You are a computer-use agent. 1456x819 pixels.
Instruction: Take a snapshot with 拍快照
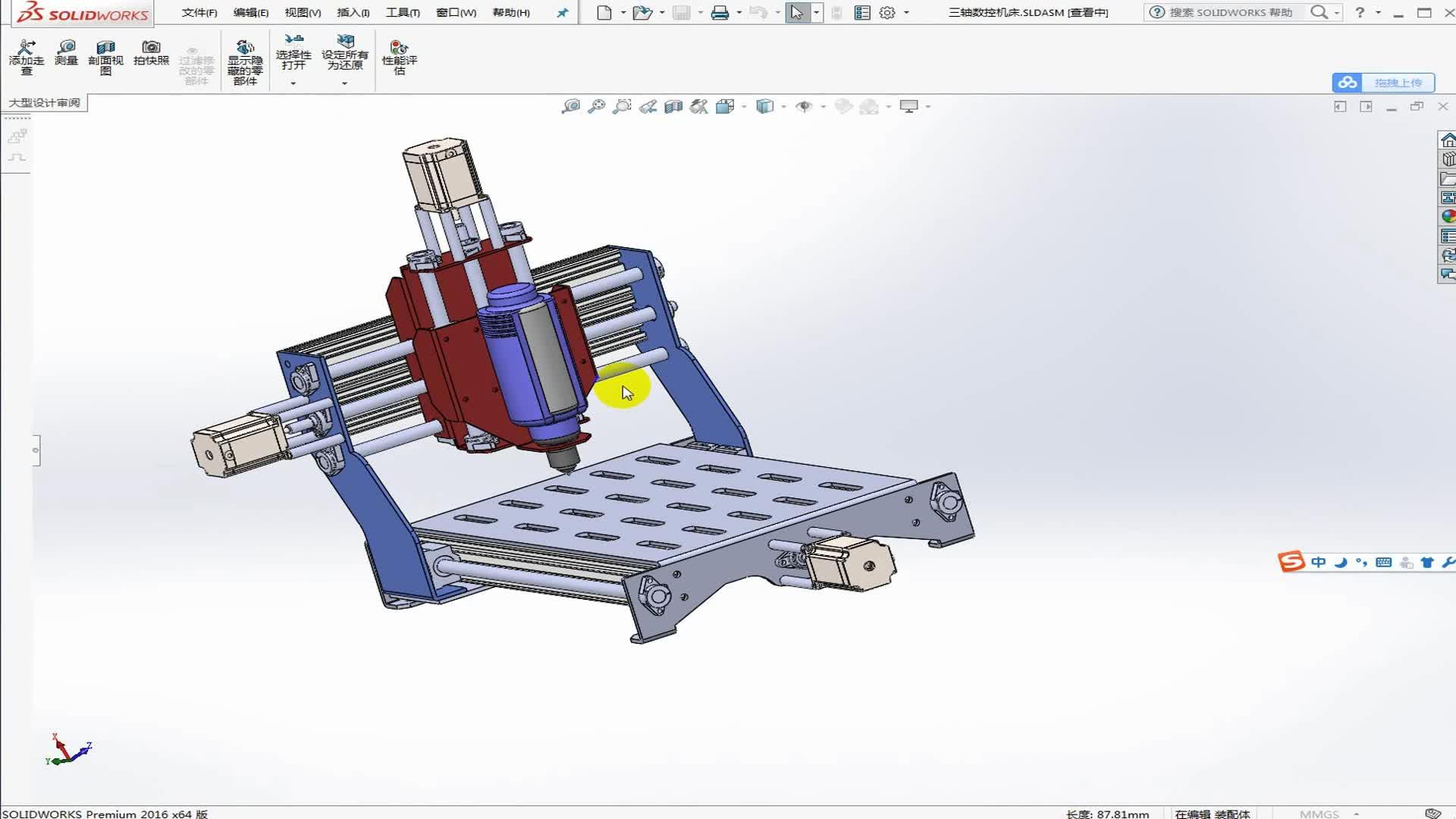(x=151, y=53)
